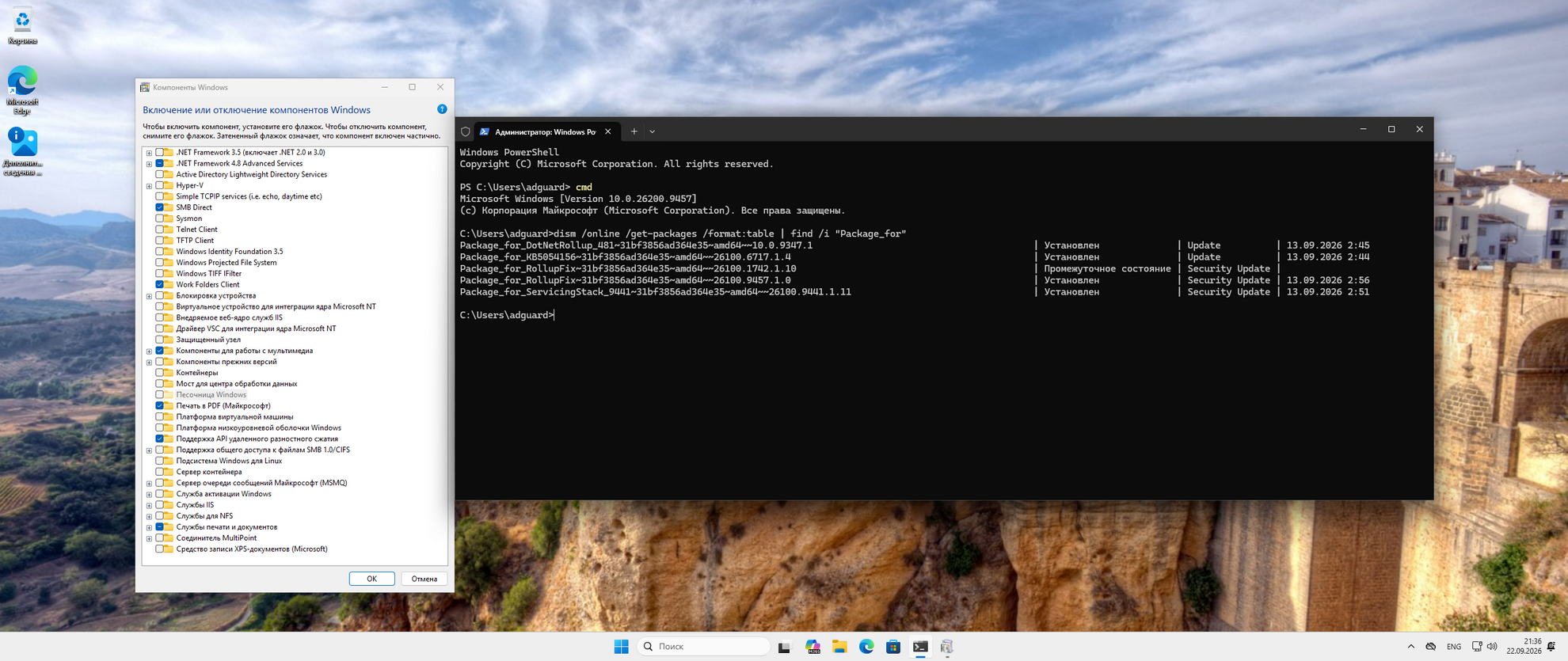Open Microsoft Store from the taskbar
This screenshot has width=1568, height=661.
pyautogui.click(x=893, y=647)
